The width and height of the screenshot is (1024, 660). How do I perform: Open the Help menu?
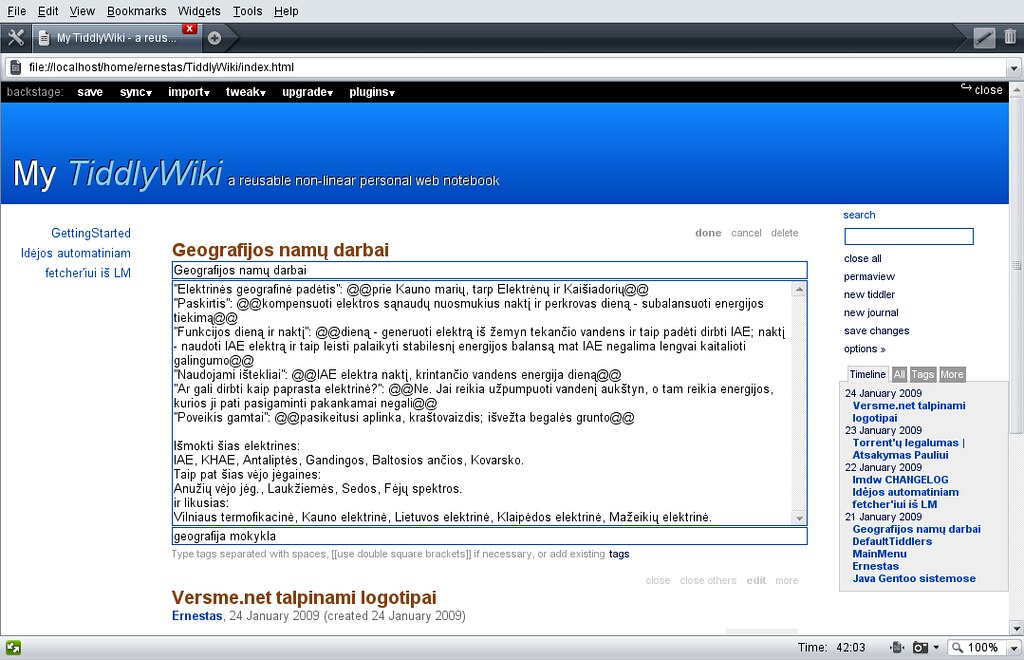[286, 11]
